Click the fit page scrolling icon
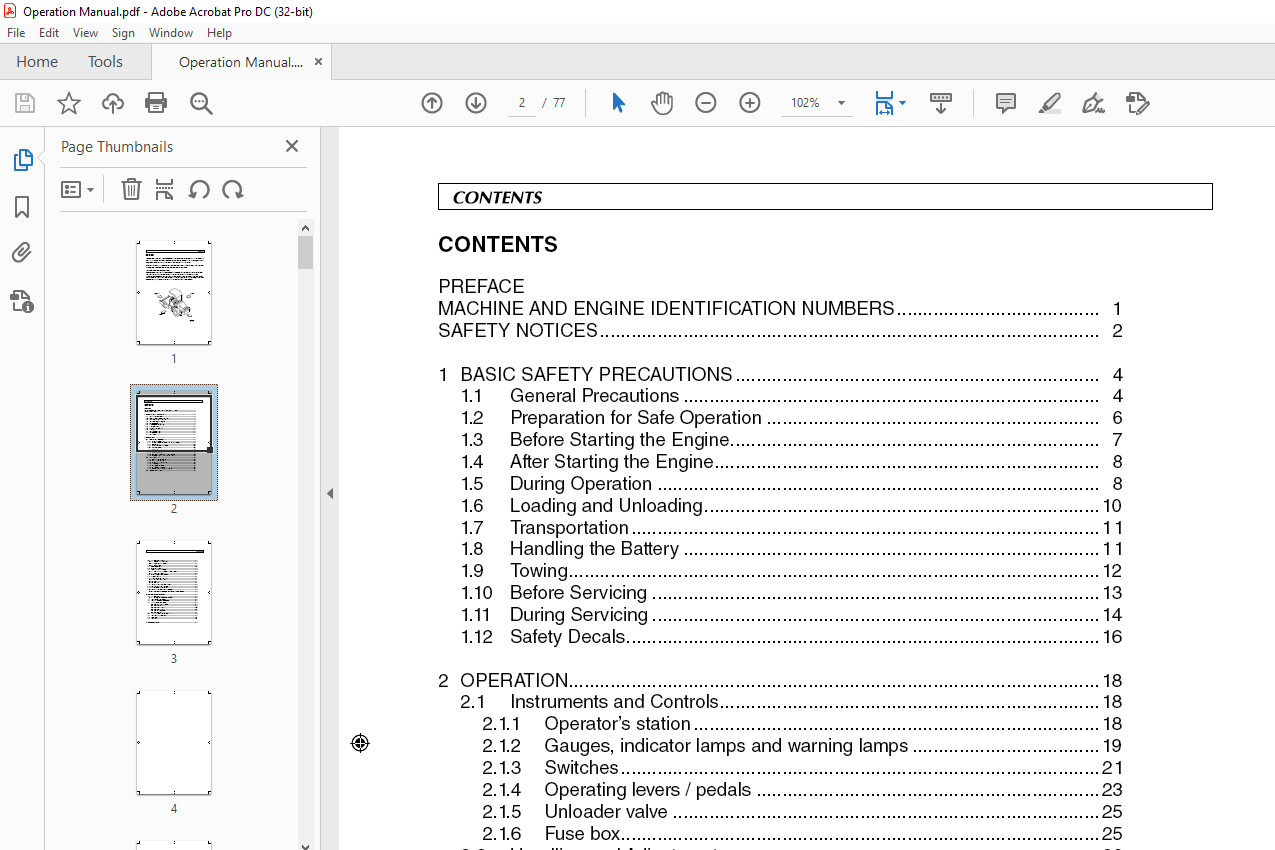The width and height of the screenshot is (1275, 850). coord(884,103)
